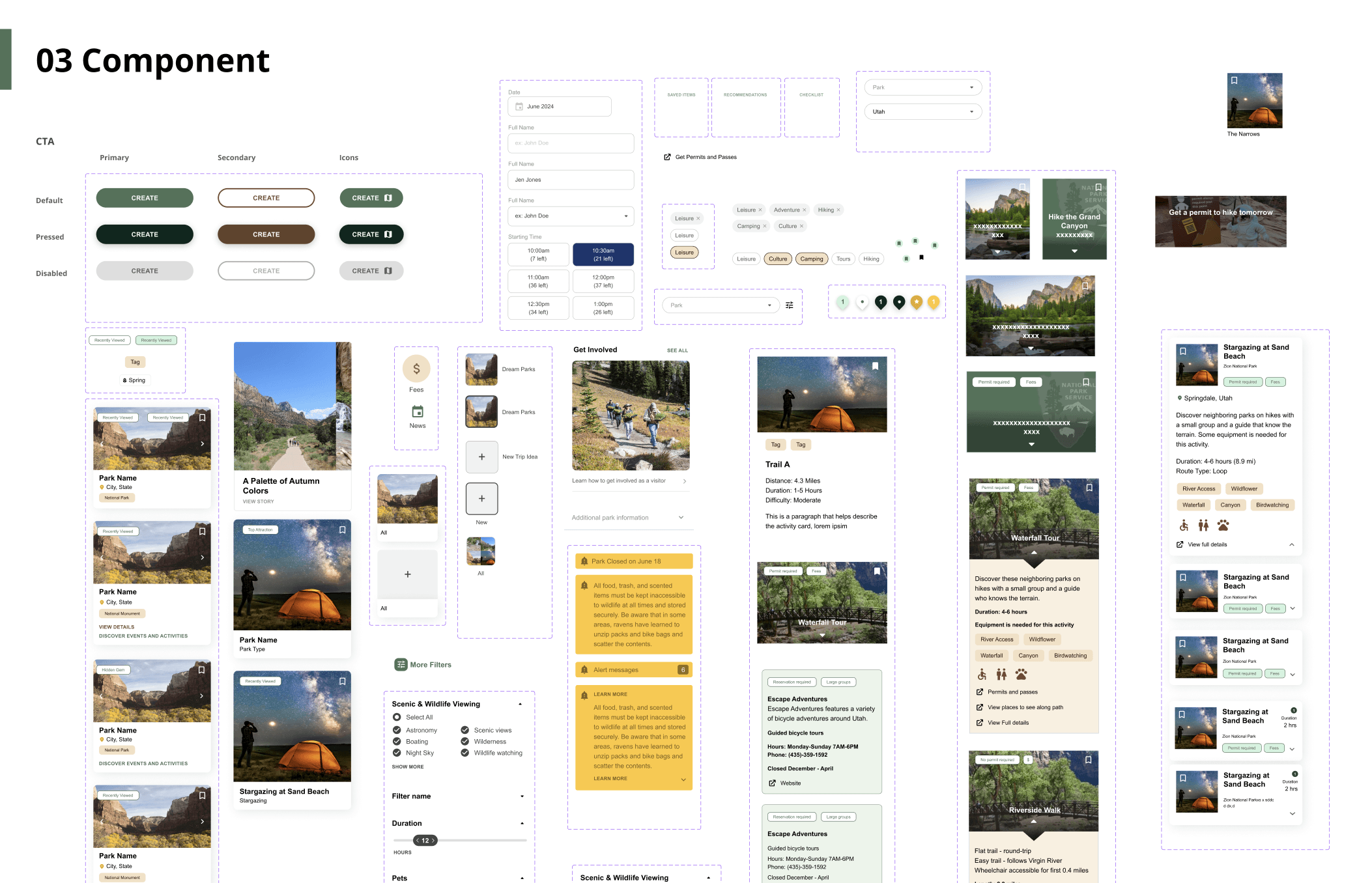This screenshot has width=1372, height=883.
Task: Expand Additional park information
Action: [681, 518]
